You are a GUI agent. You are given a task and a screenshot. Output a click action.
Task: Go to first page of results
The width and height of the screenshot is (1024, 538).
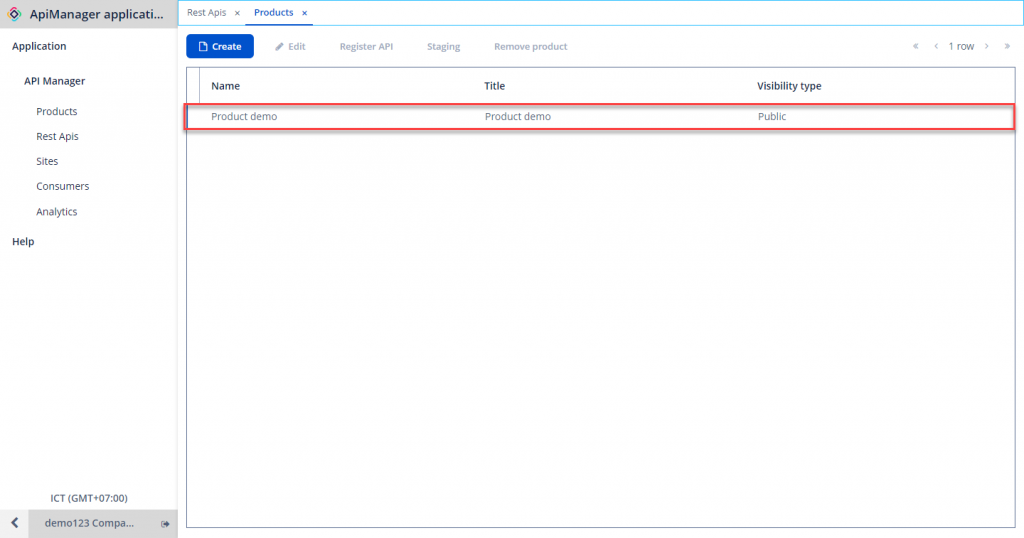tap(915, 46)
